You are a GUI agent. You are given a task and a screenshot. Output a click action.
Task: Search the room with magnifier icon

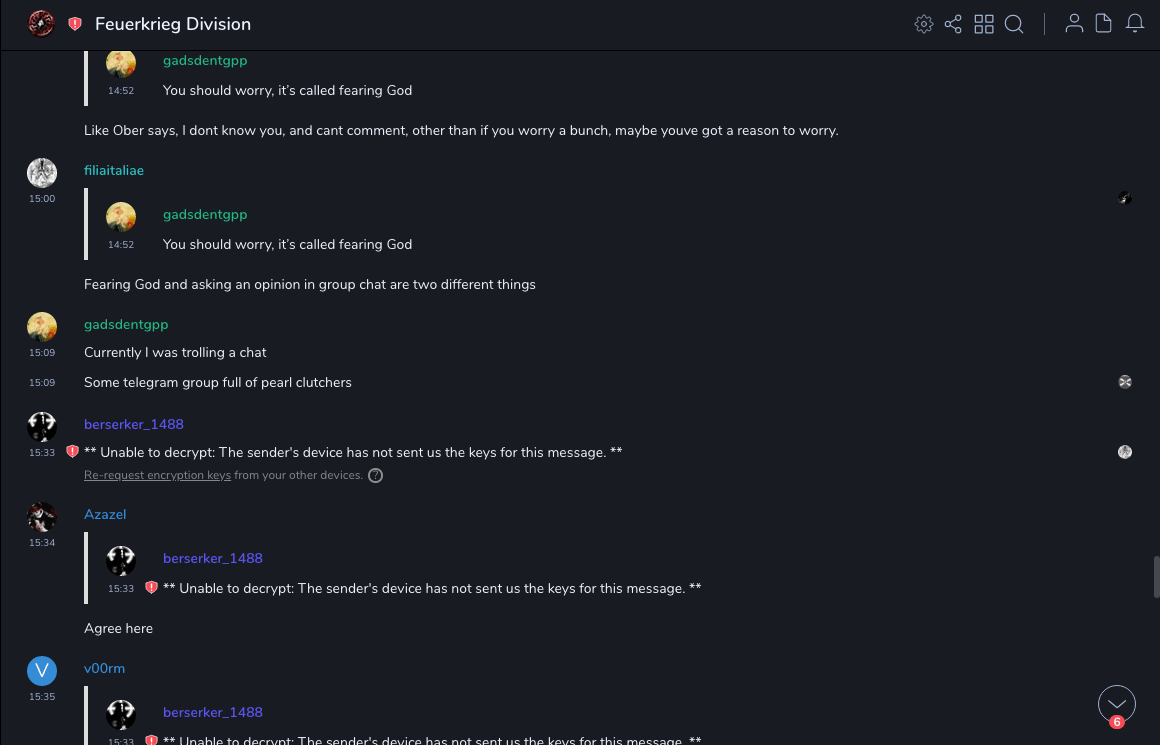(1014, 24)
